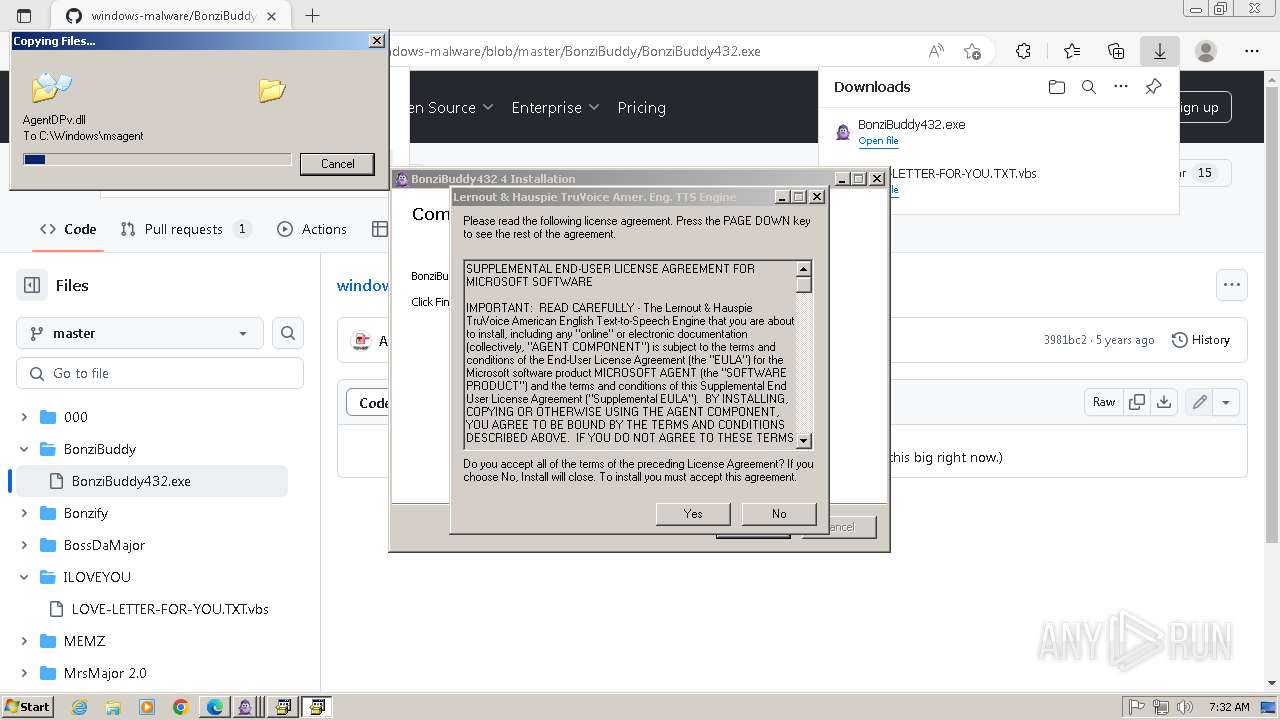
Task: Open the Enterprise menu
Action: 555,107
